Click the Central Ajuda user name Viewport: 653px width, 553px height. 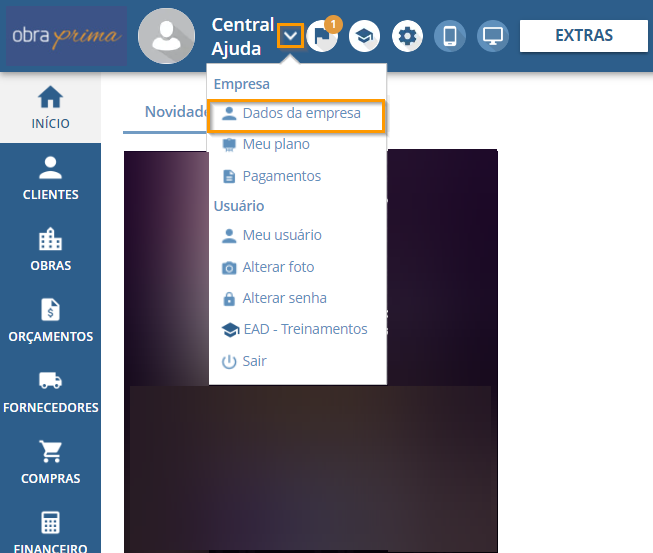pos(242,37)
